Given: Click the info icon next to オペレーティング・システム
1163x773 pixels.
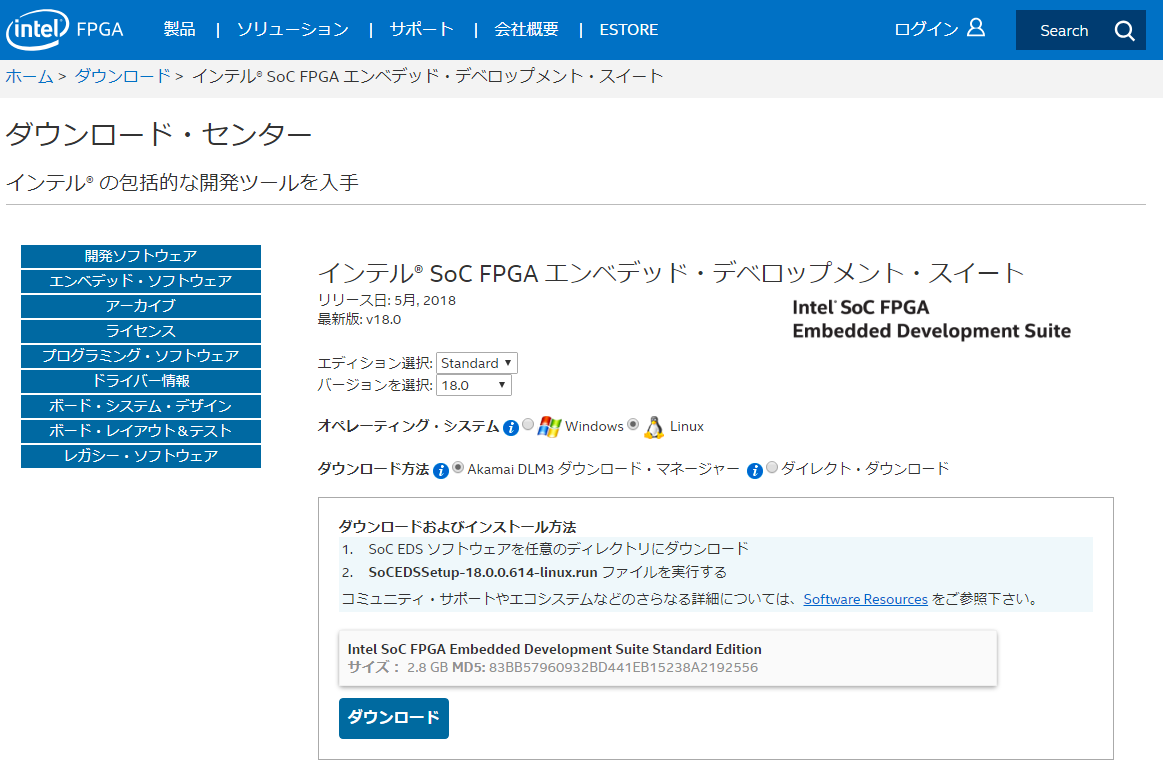Looking at the screenshot, I should tap(510, 427).
